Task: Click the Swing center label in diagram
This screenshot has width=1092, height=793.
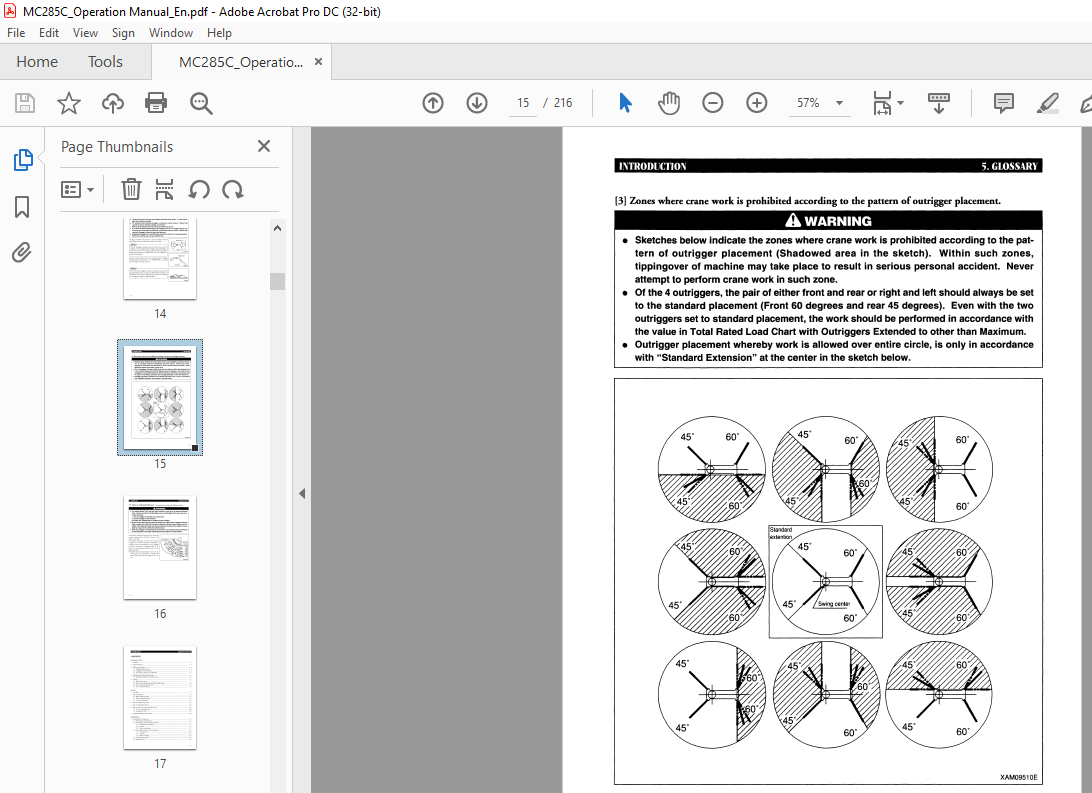Action: (x=834, y=604)
